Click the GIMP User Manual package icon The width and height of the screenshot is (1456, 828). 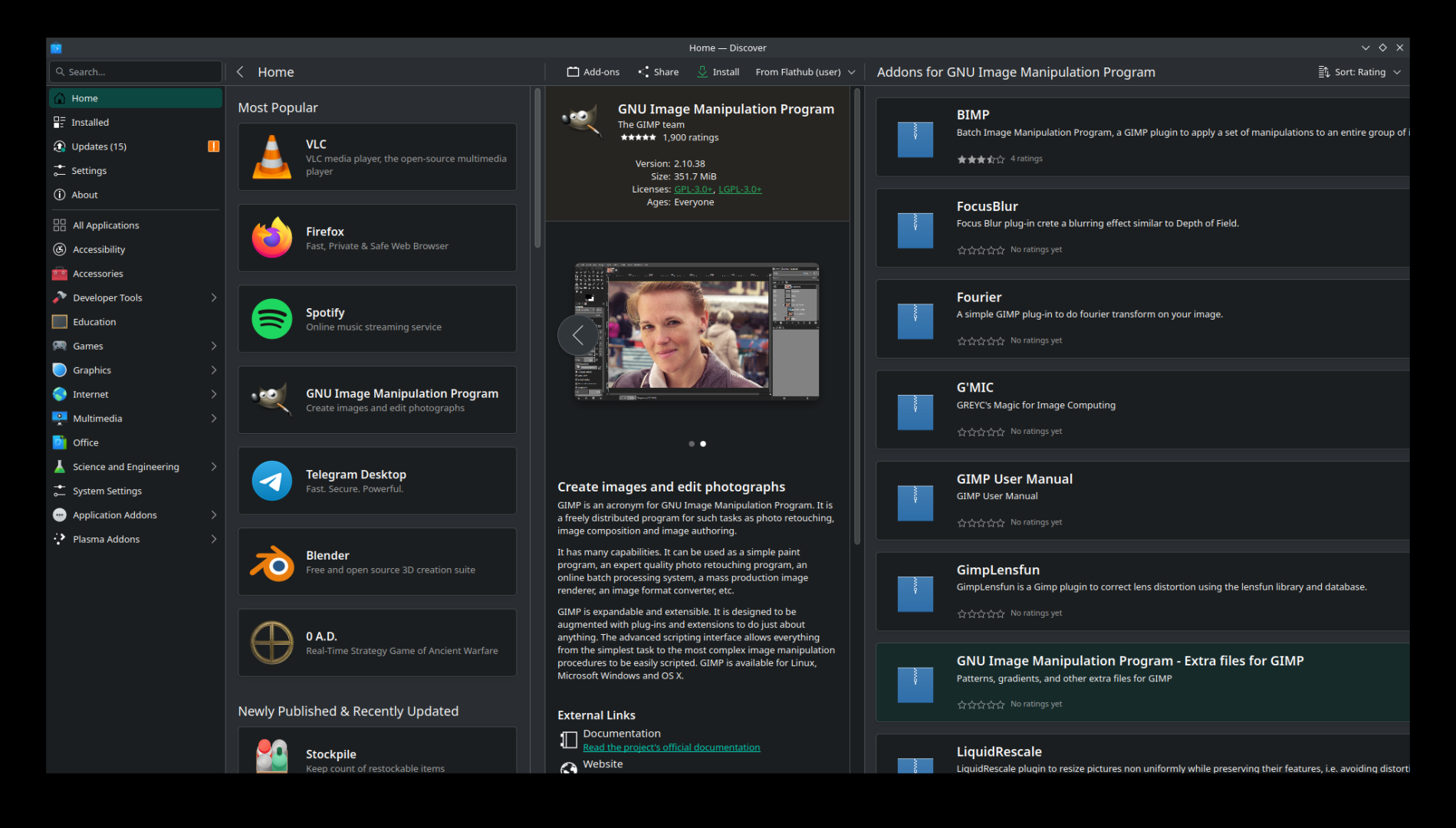915,502
